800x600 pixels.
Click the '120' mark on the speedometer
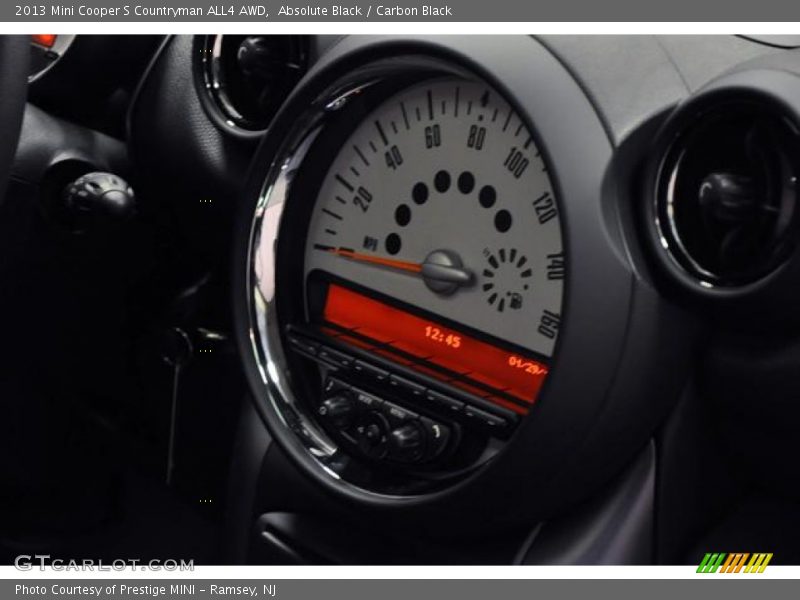[x=544, y=207]
